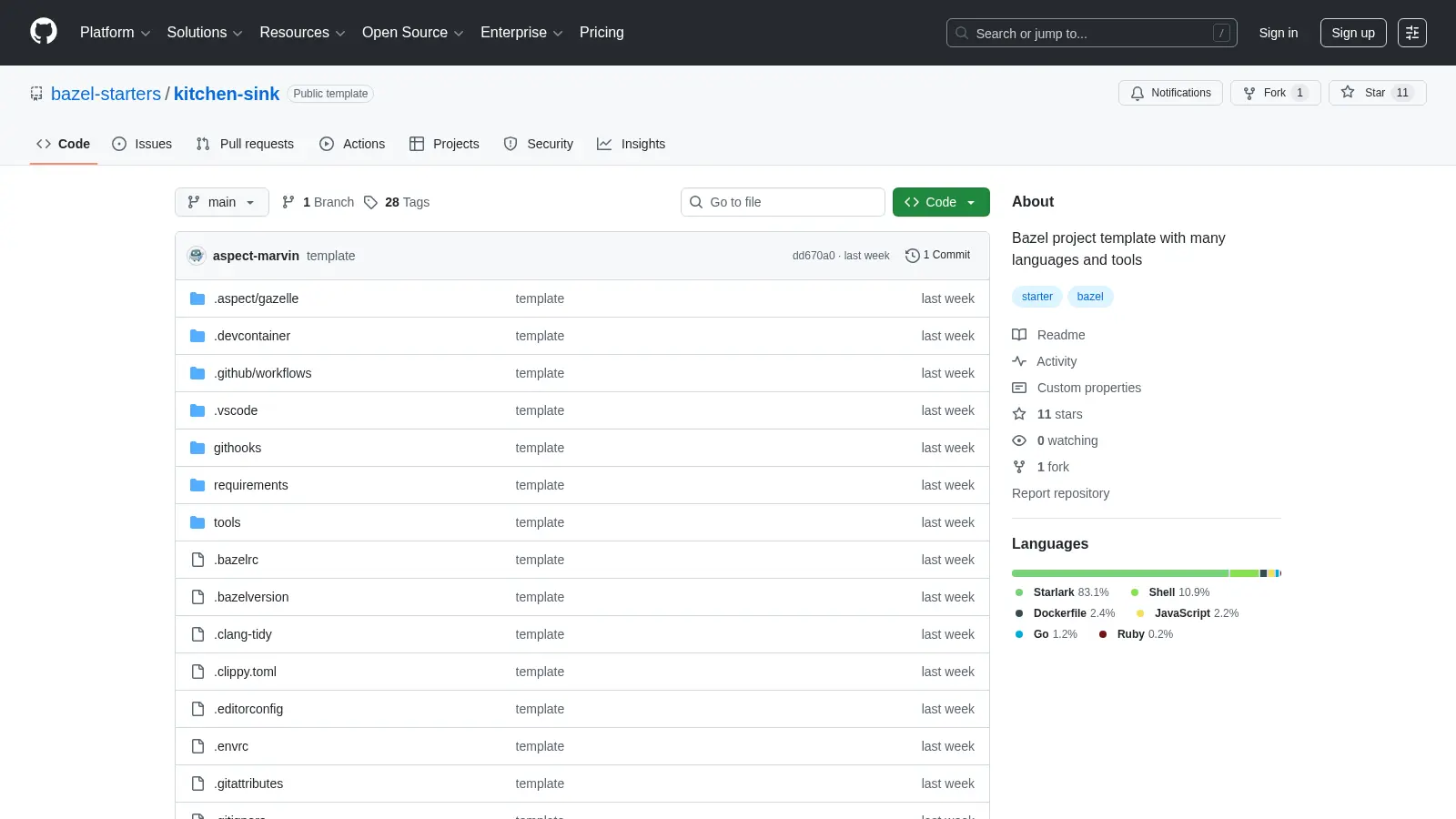Image resolution: width=1456 pixels, height=819 pixels.
Task: Click the Dockerfile 2.4% language entry
Action: click(x=1065, y=613)
